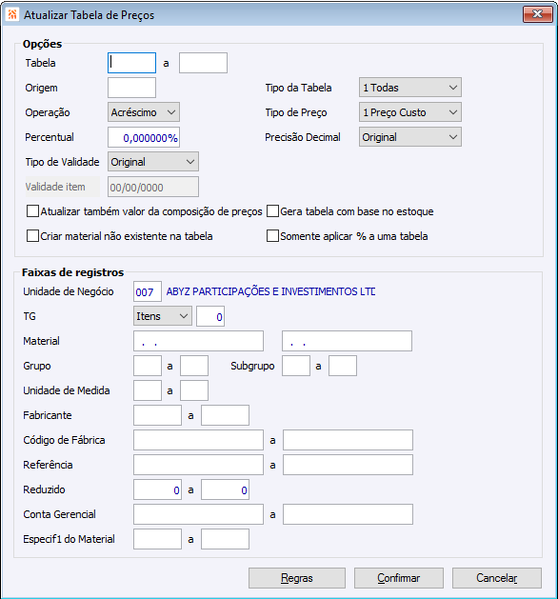Click the second Referência range field
Screen dimensions: 558x599
[348, 465]
